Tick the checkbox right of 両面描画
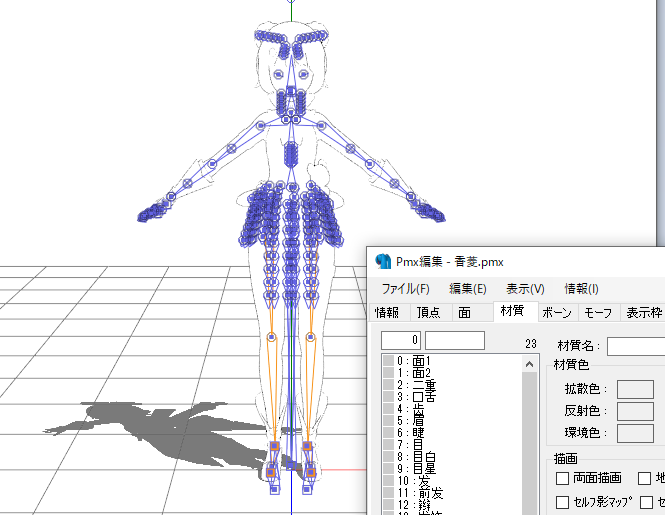Image resolution: width=665 pixels, height=515 pixels. pyautogui.click(x=645, y=479)
